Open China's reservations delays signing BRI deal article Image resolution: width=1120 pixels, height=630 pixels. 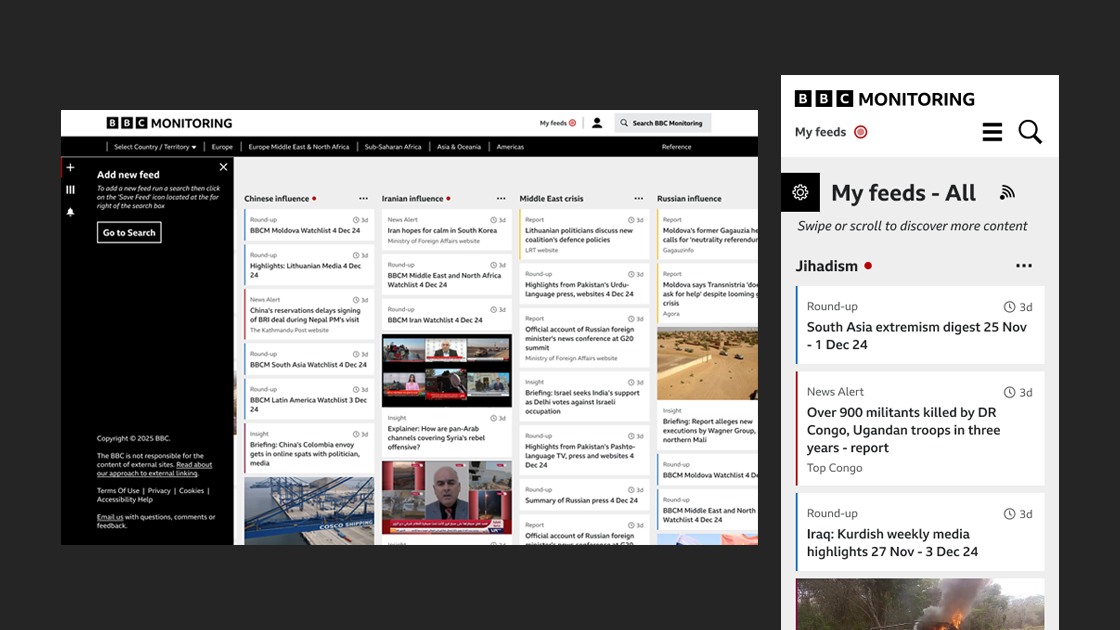305,315
